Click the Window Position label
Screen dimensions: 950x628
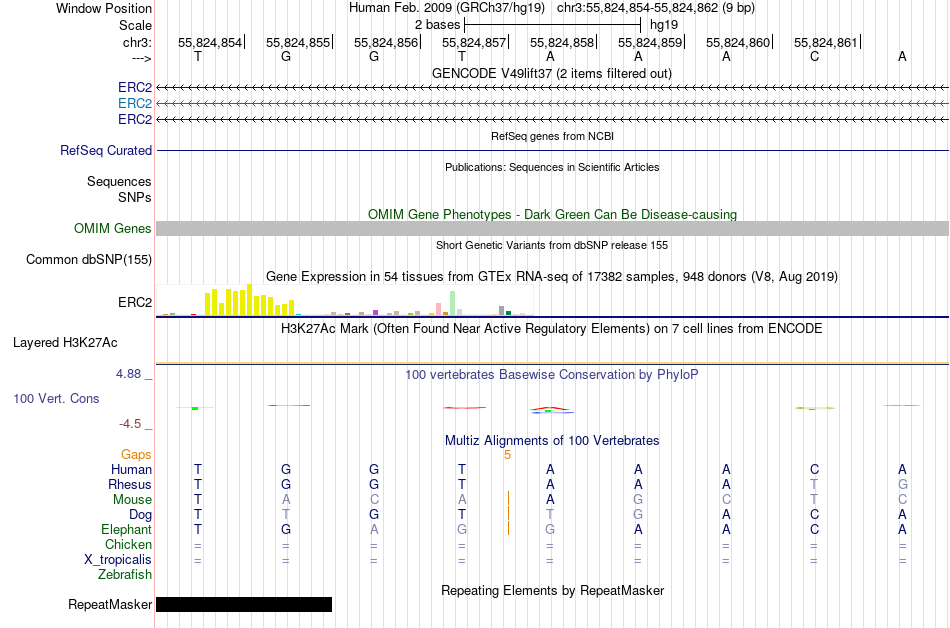pos(104,8)
